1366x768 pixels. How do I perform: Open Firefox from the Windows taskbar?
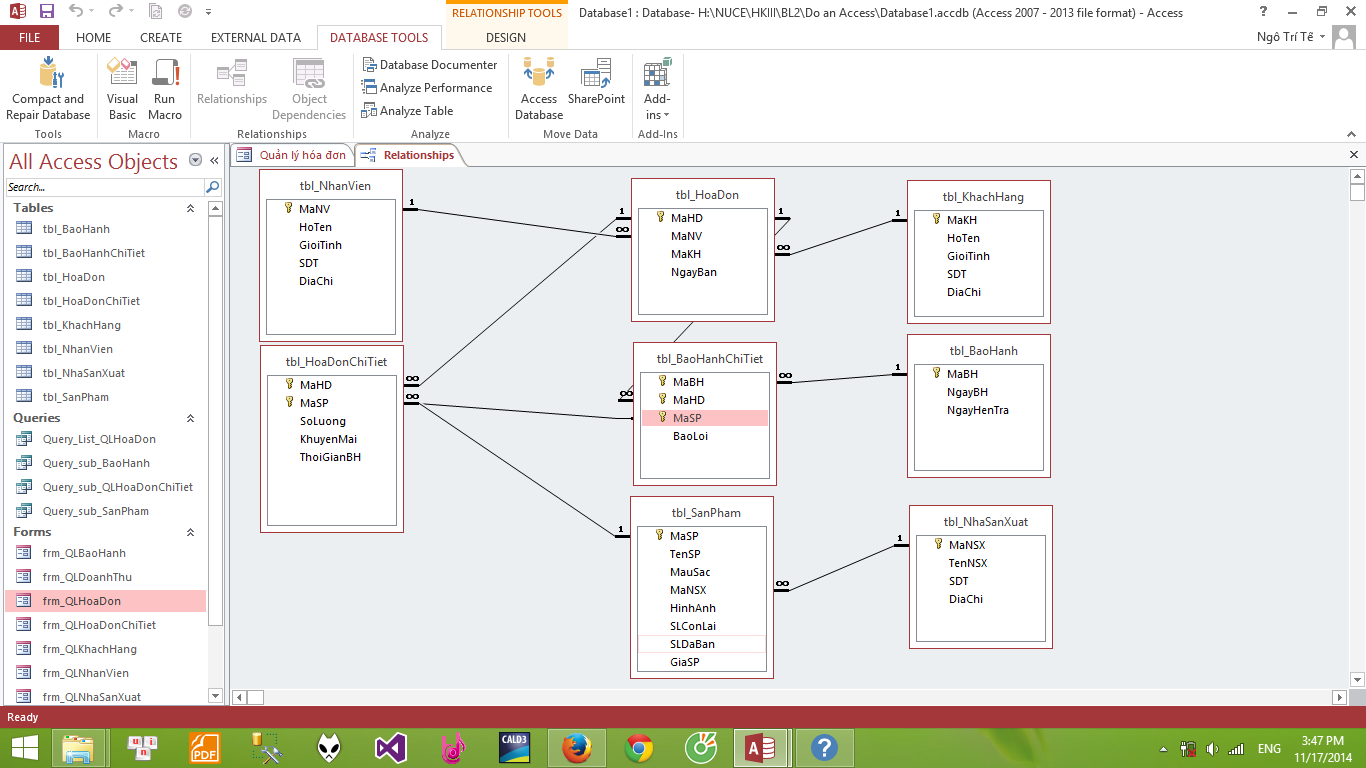[x=576, y=748]
